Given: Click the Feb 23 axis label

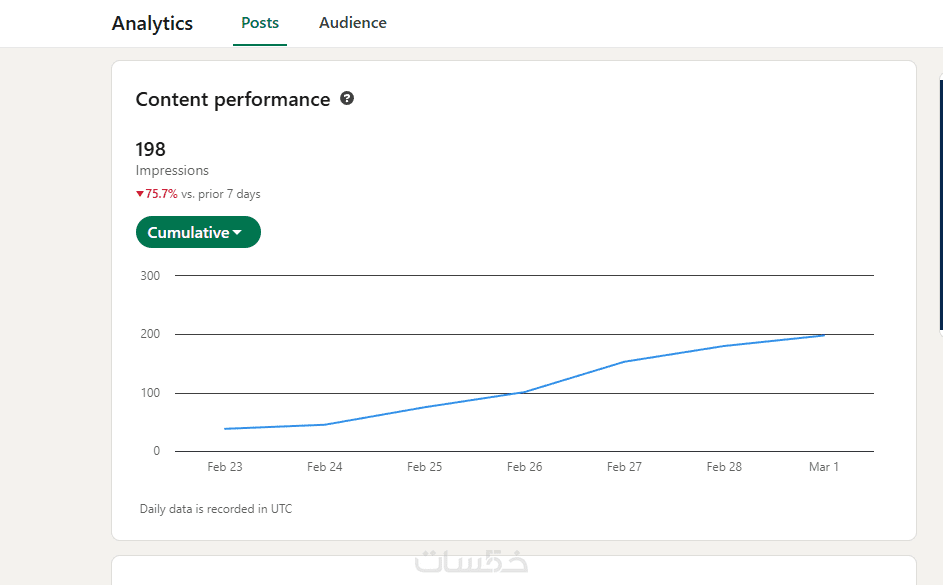Looking at the screenshot, I should click(x=225, y=467).
